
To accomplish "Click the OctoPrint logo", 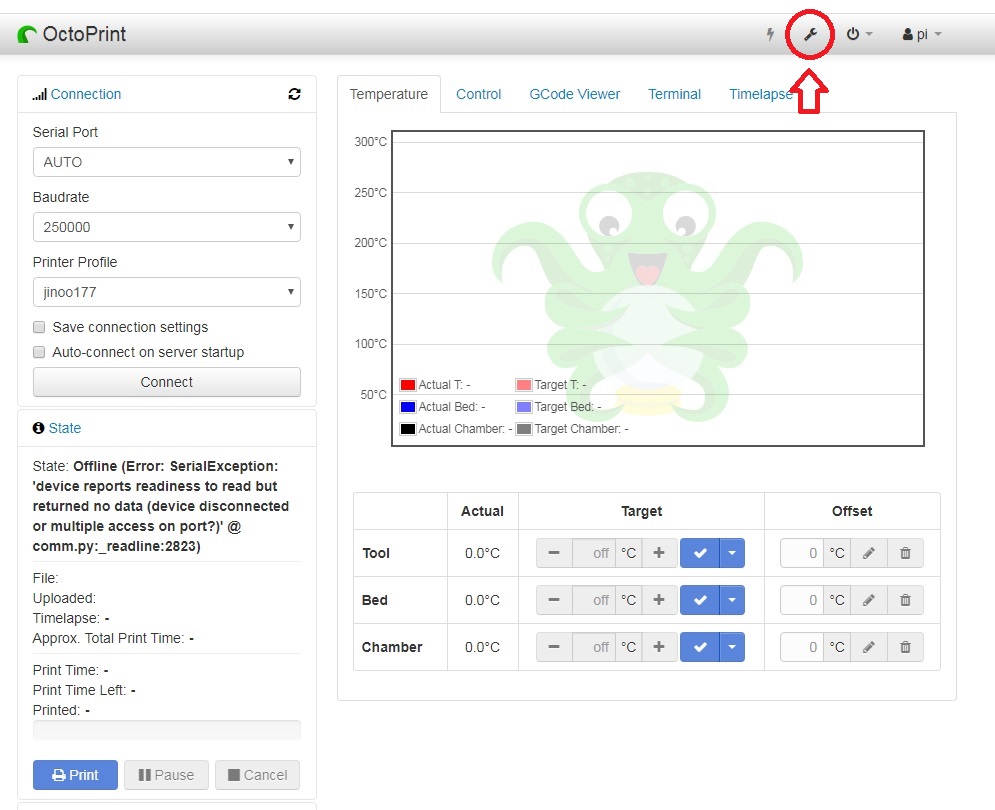I will tap(72, 34).
